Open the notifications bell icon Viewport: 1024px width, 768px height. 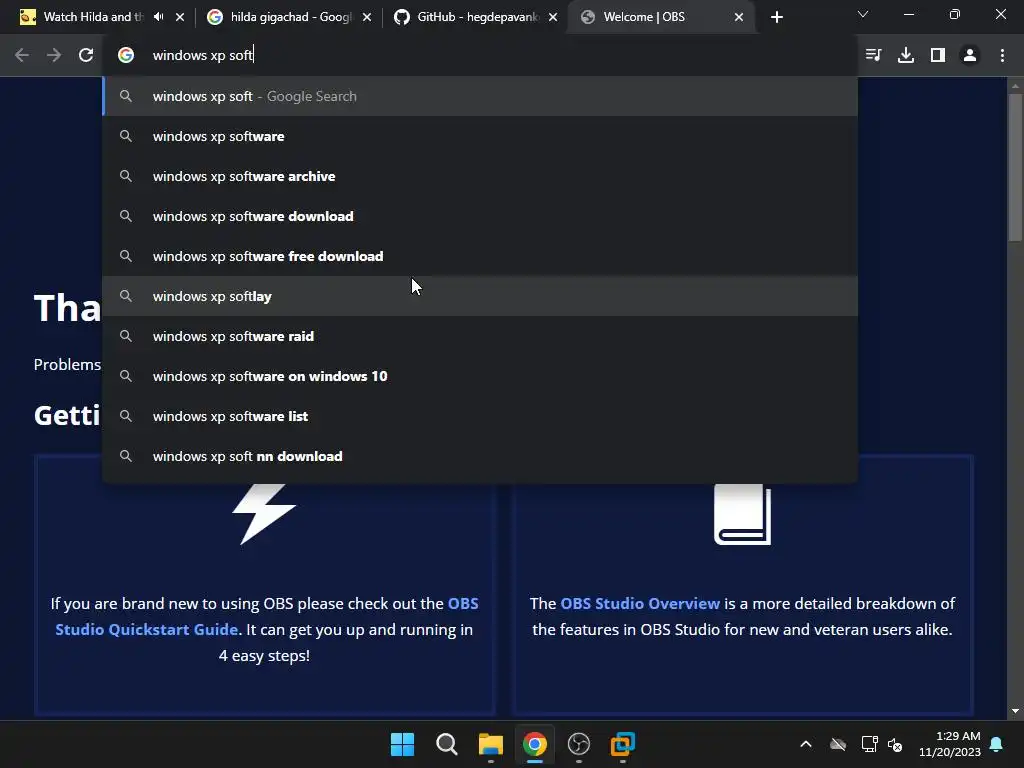coord(996,744)
